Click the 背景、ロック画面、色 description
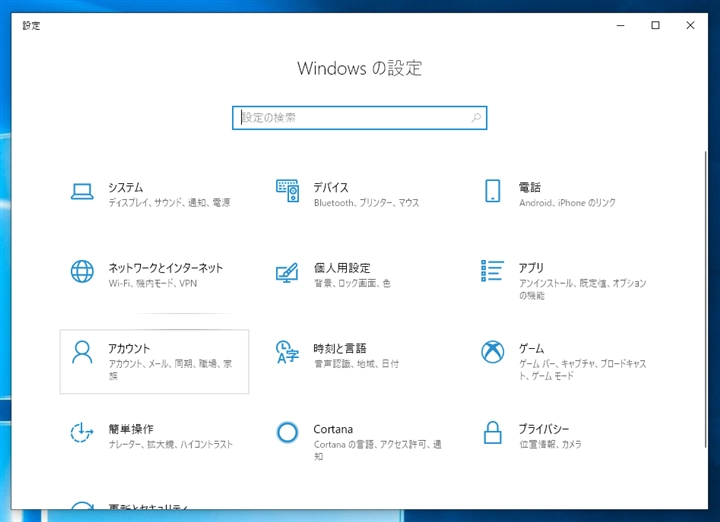The image size is (720, 522). [352, 283]
